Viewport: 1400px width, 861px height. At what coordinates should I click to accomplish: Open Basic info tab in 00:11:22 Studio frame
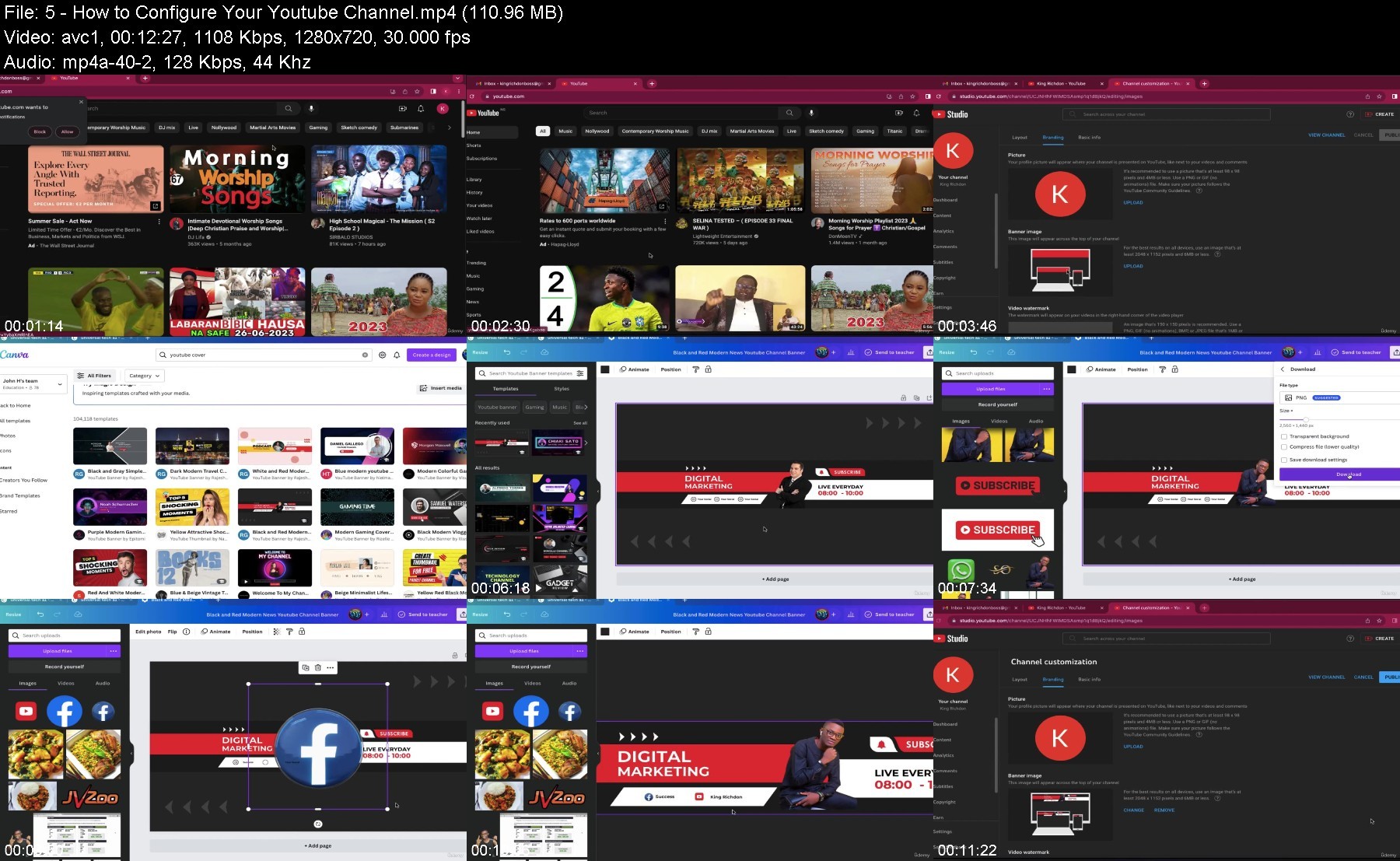(x=1089, y=680)
